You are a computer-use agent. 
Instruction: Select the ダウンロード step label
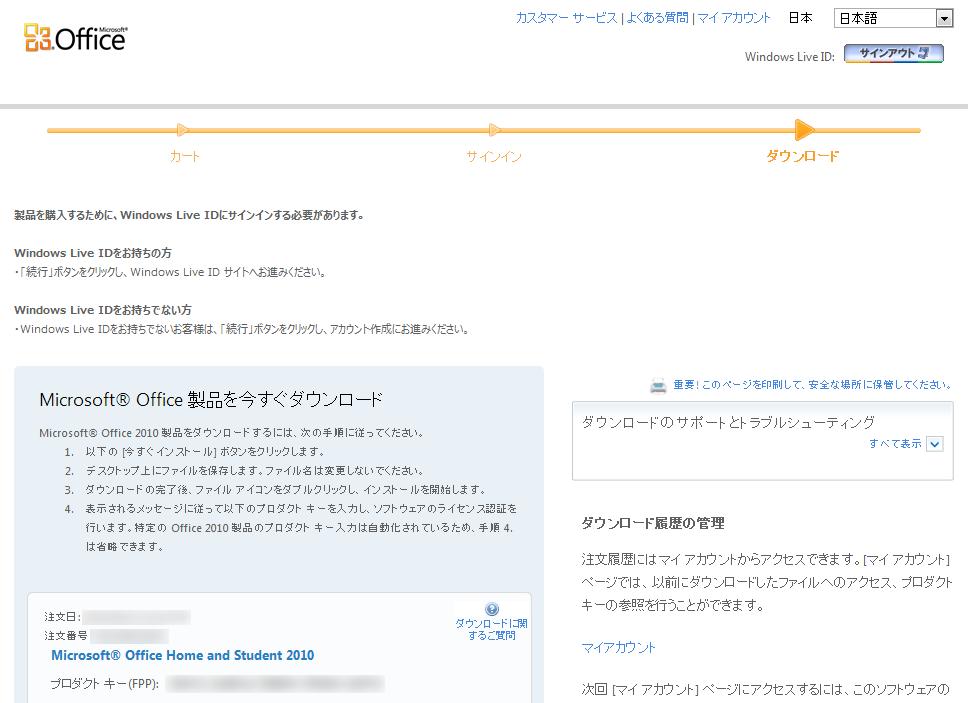coord(803,156)
